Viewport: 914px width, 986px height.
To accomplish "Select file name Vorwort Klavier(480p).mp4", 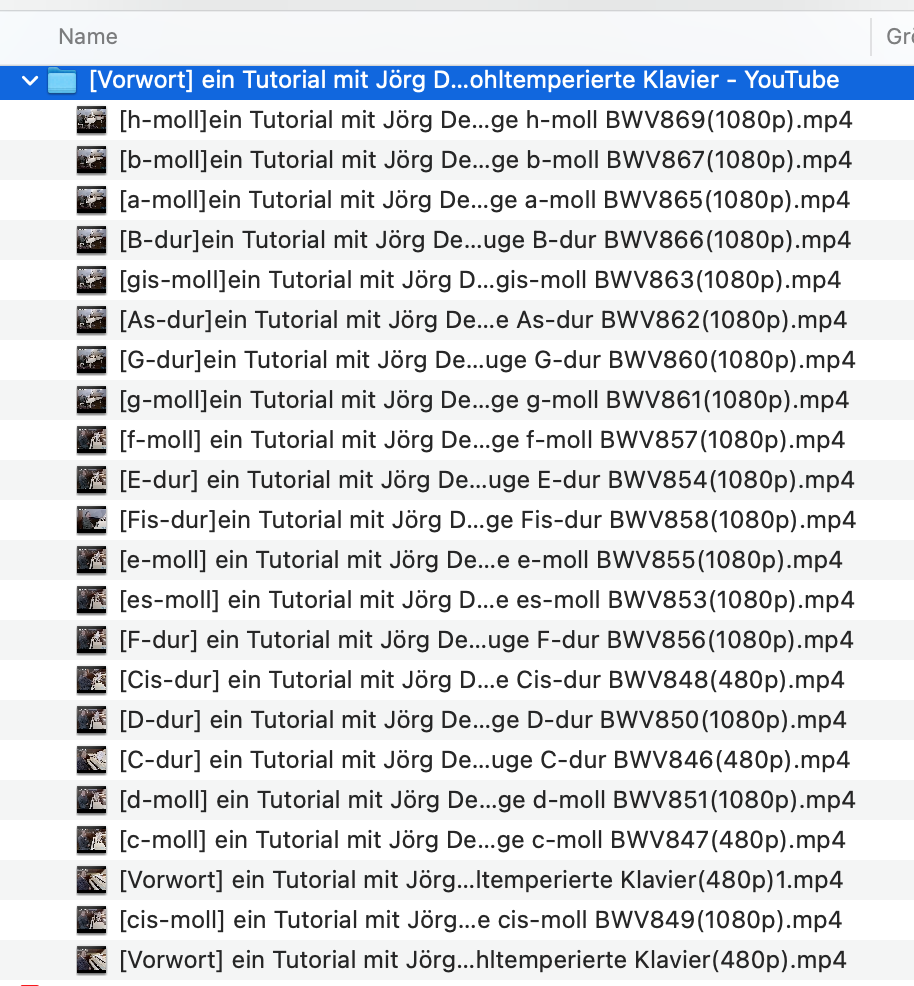I will [x=483, y=960].
